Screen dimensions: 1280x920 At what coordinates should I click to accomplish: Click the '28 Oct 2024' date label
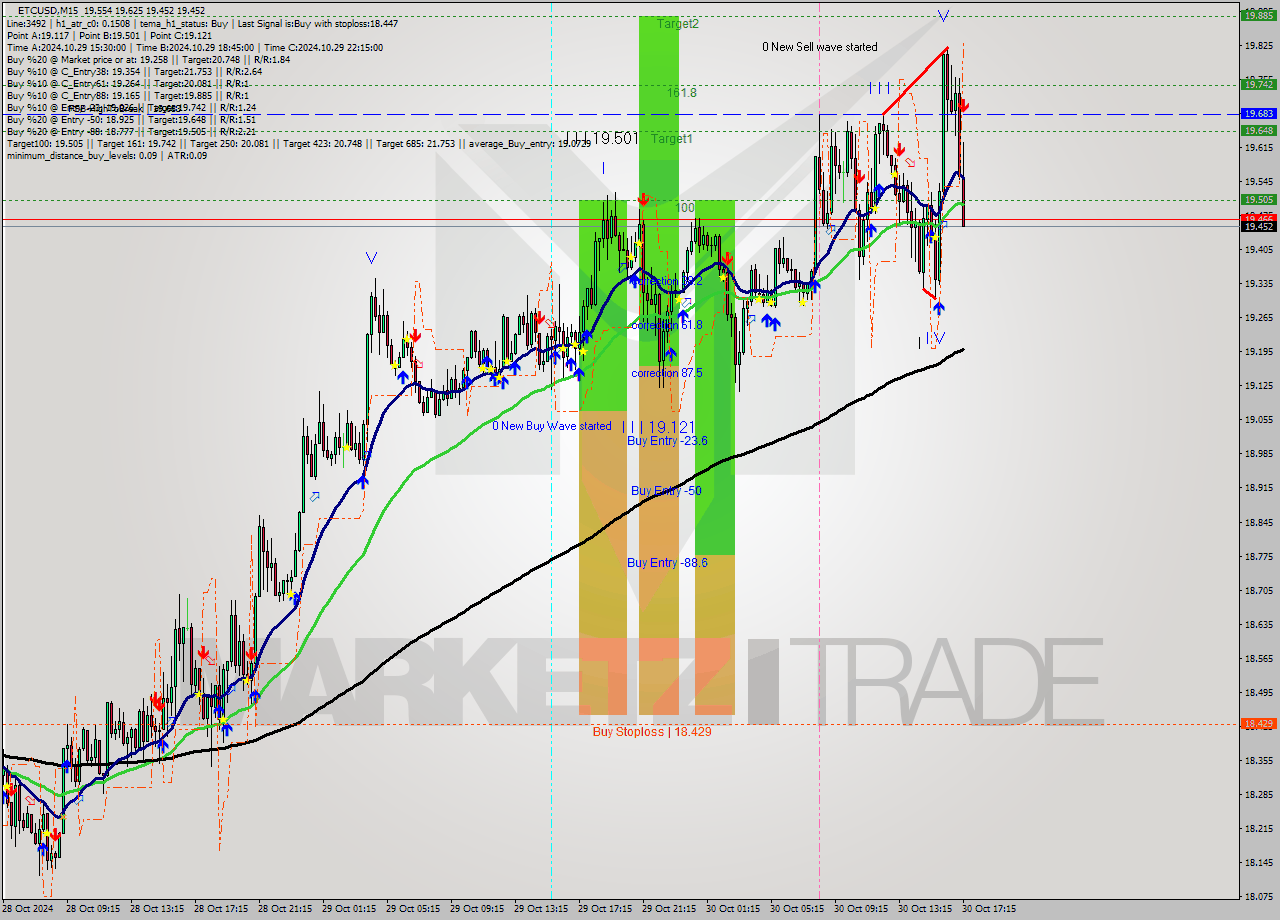(x=27, y=909)
